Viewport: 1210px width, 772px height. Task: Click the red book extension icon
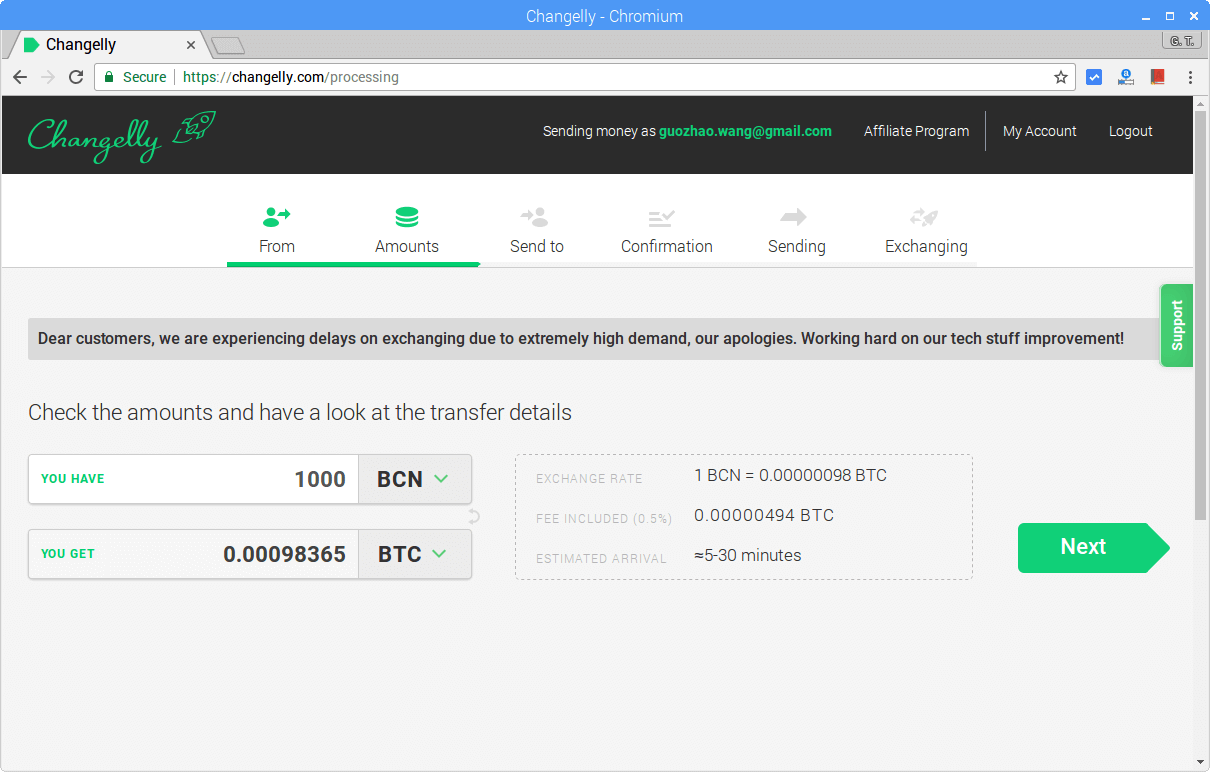[1158, 77]
